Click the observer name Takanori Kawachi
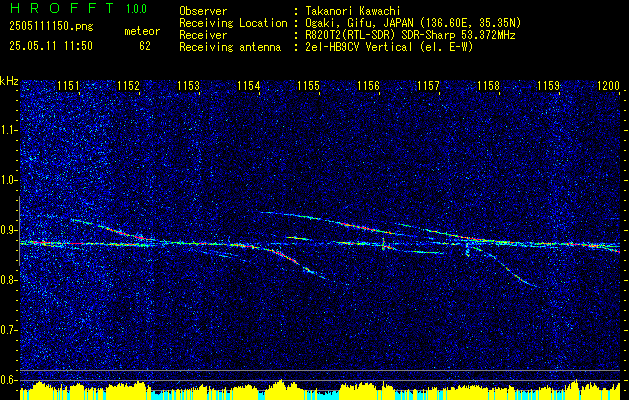The height and width of the screenshot is (400, 629). coord(353,11)
